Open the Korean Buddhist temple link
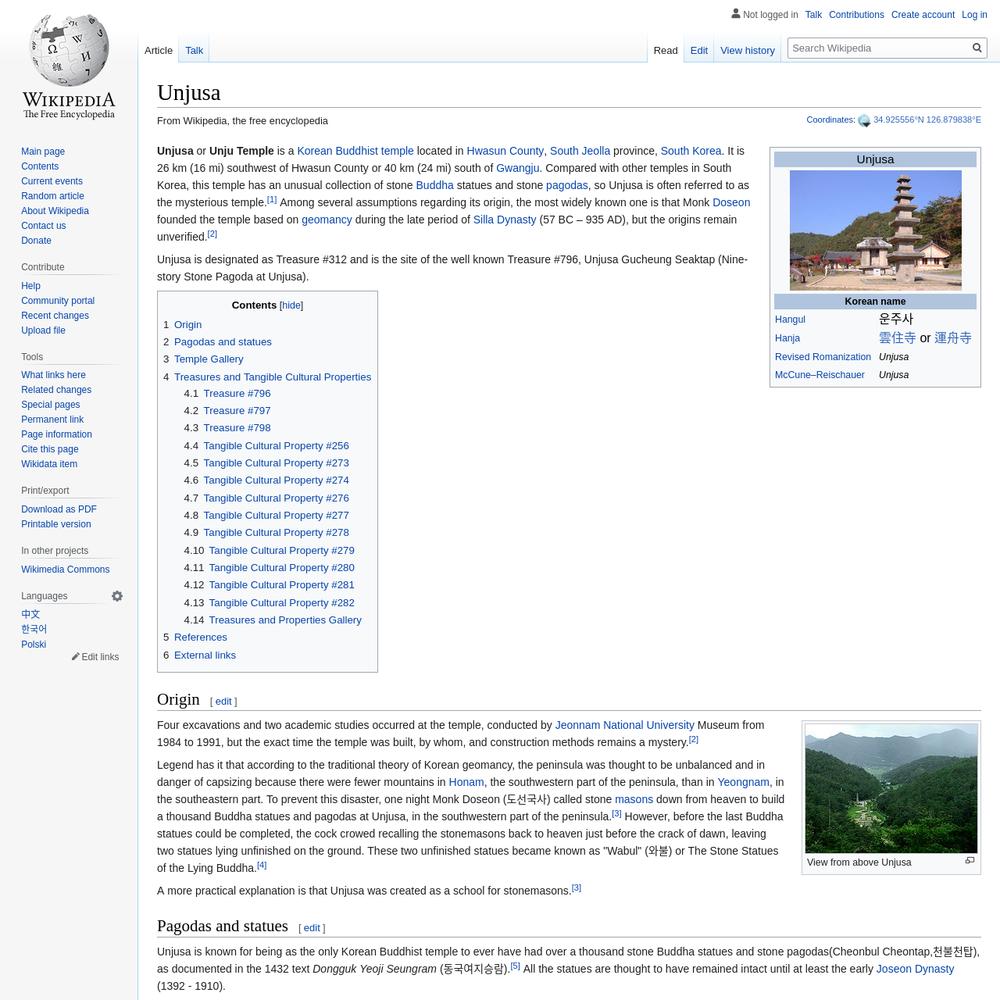 (355, 151)
